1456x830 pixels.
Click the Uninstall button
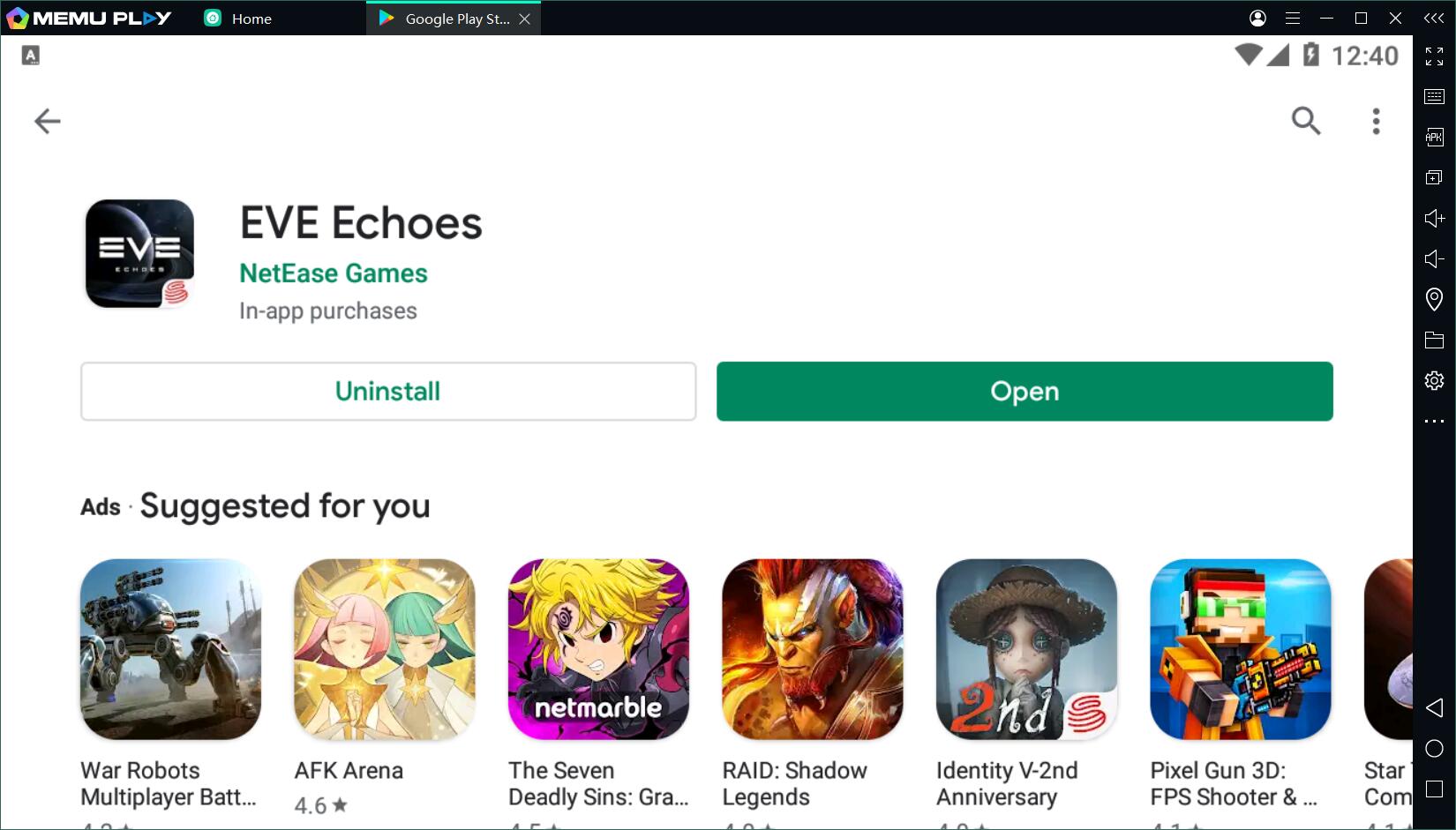point(388,391)
